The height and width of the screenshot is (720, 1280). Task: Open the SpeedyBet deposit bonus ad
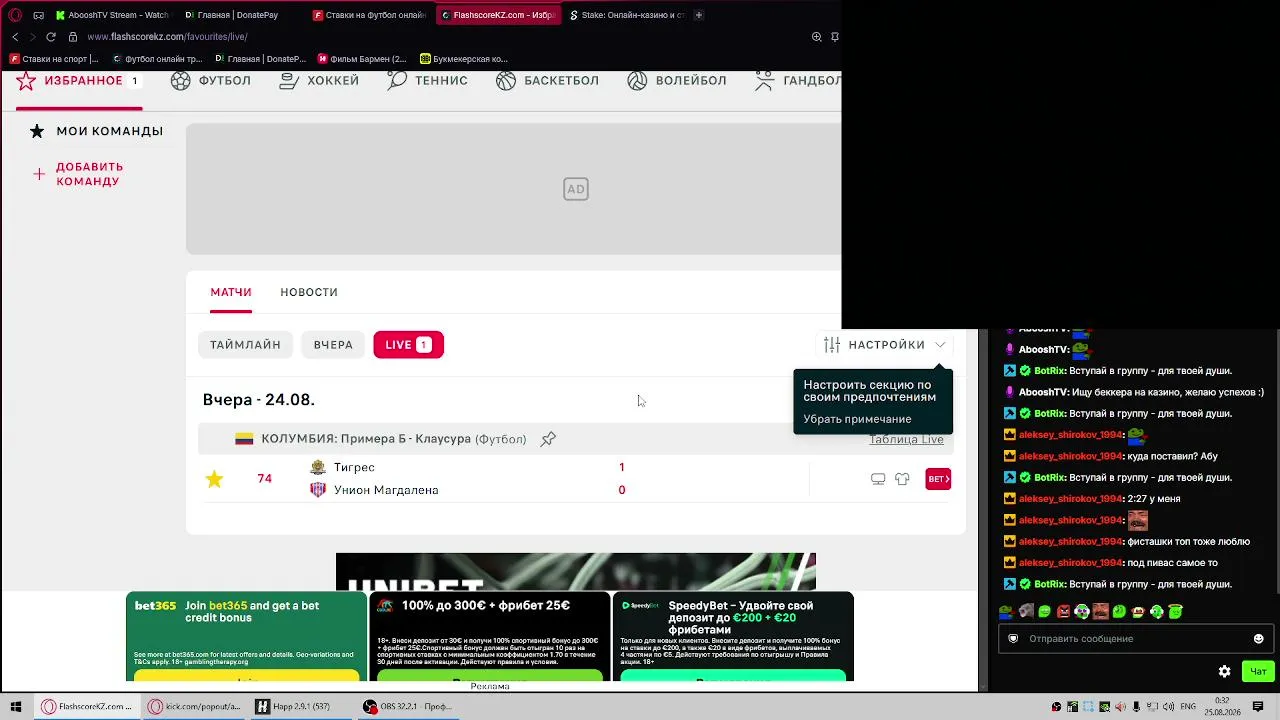(733, 636)
